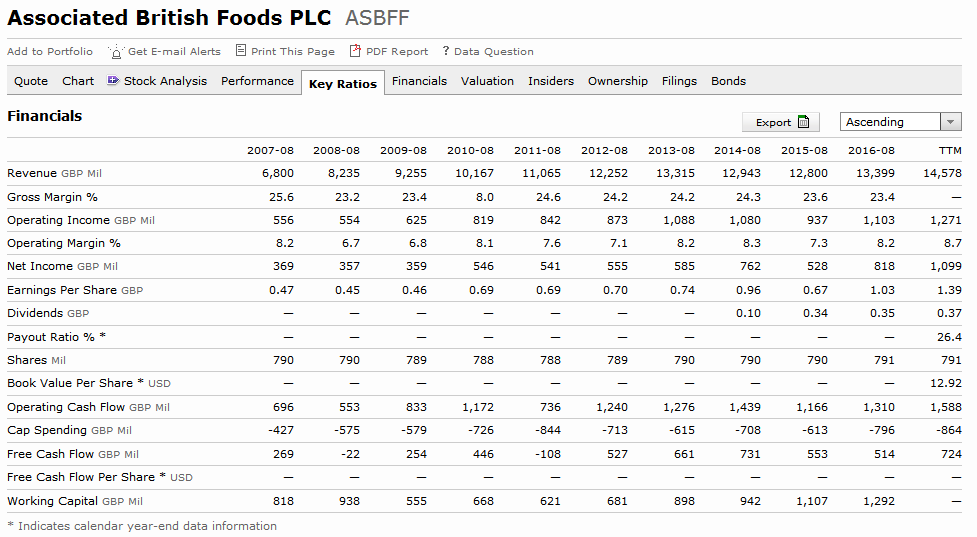Switch to the Insiders tab
977x537 pixels.
(x=551, y=81)
